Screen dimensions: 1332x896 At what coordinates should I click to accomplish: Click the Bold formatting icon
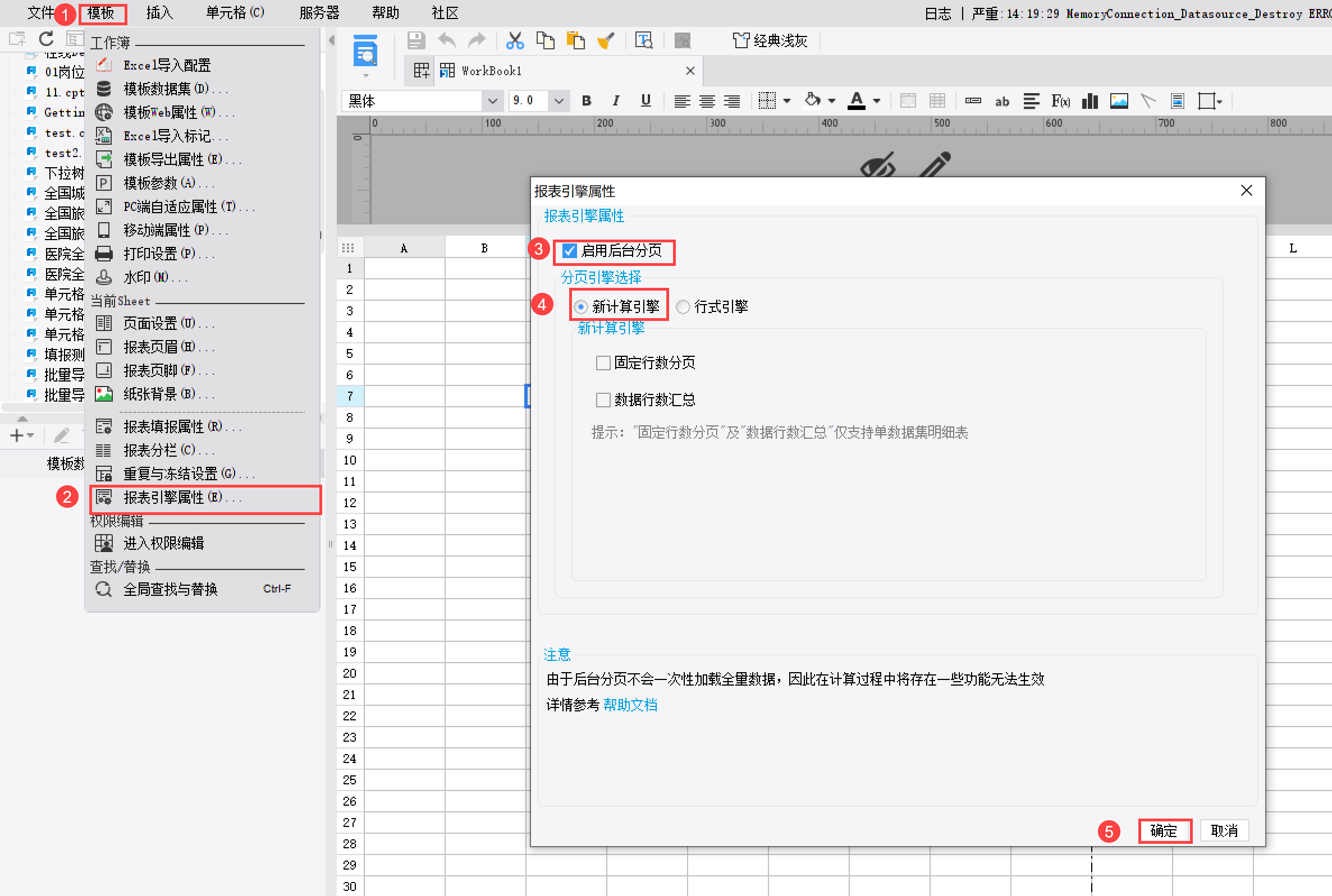[x=586, y=101]
